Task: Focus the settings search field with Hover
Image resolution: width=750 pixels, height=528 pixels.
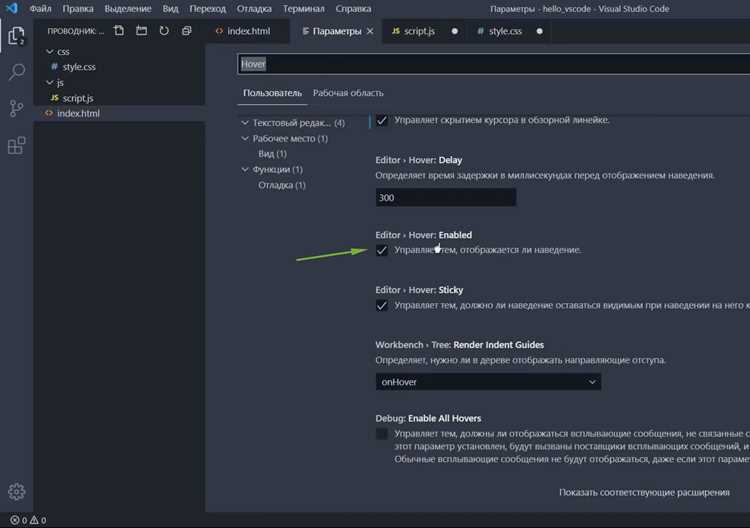Action: click(x=494, y=64)
